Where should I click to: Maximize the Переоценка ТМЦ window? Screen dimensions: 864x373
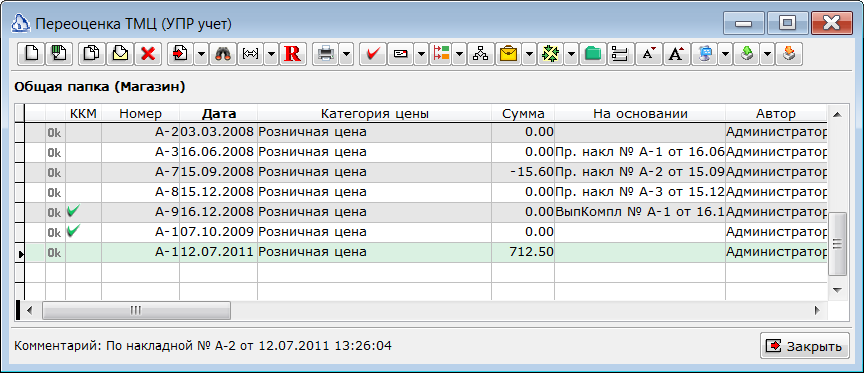point(787,23)
